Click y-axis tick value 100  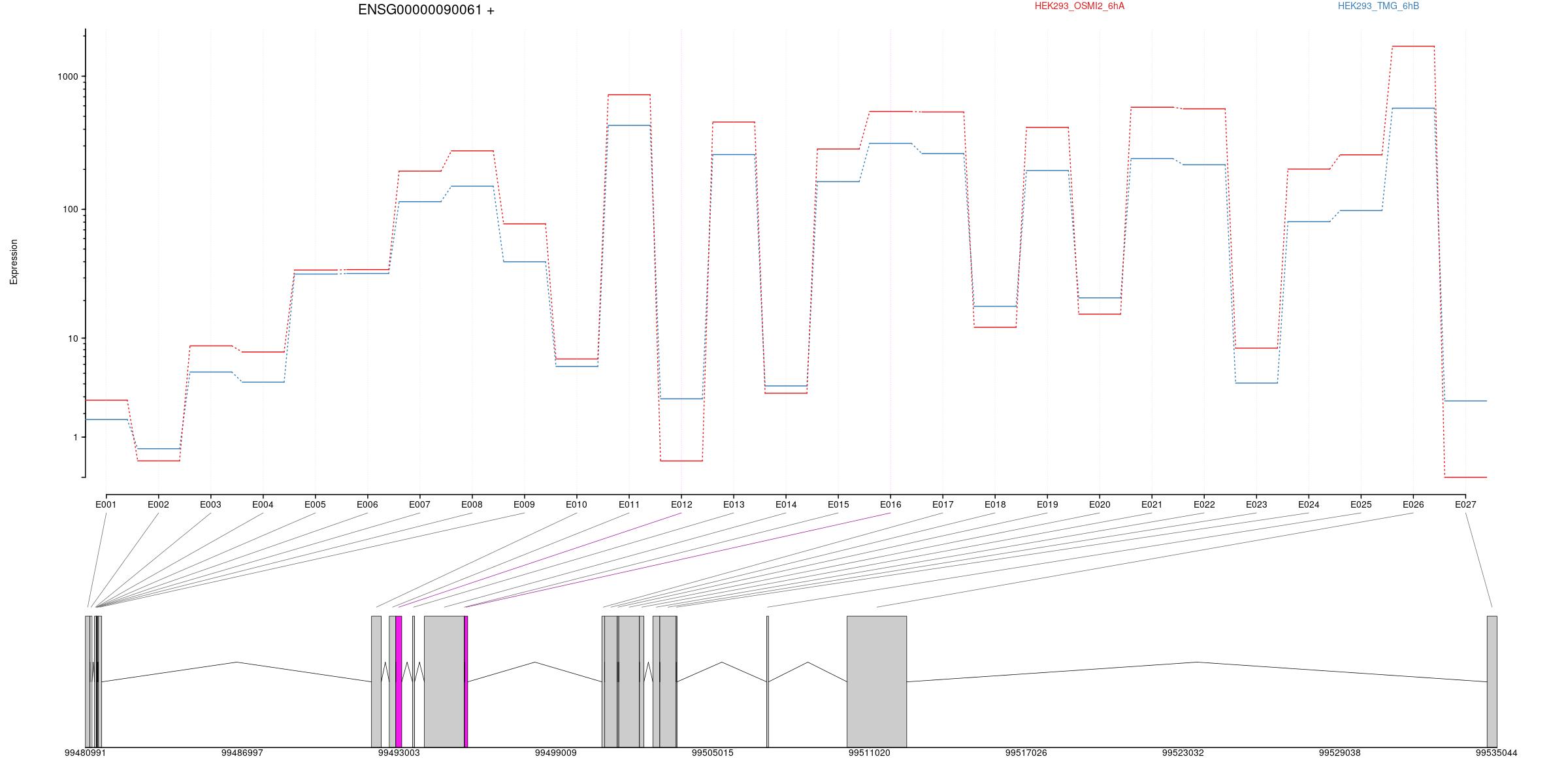coord(71,210)
